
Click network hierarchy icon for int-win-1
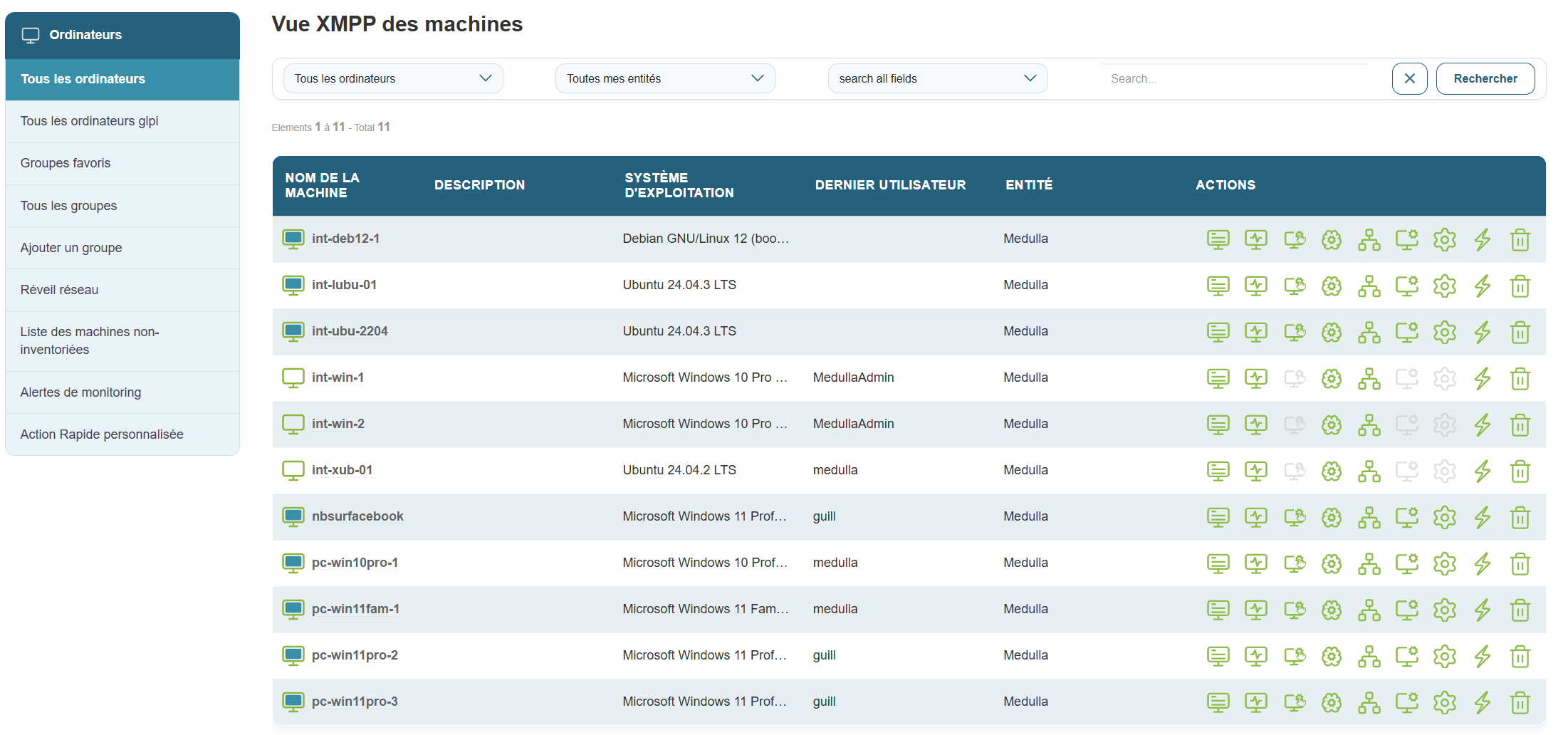click(x=1369, y=379)
